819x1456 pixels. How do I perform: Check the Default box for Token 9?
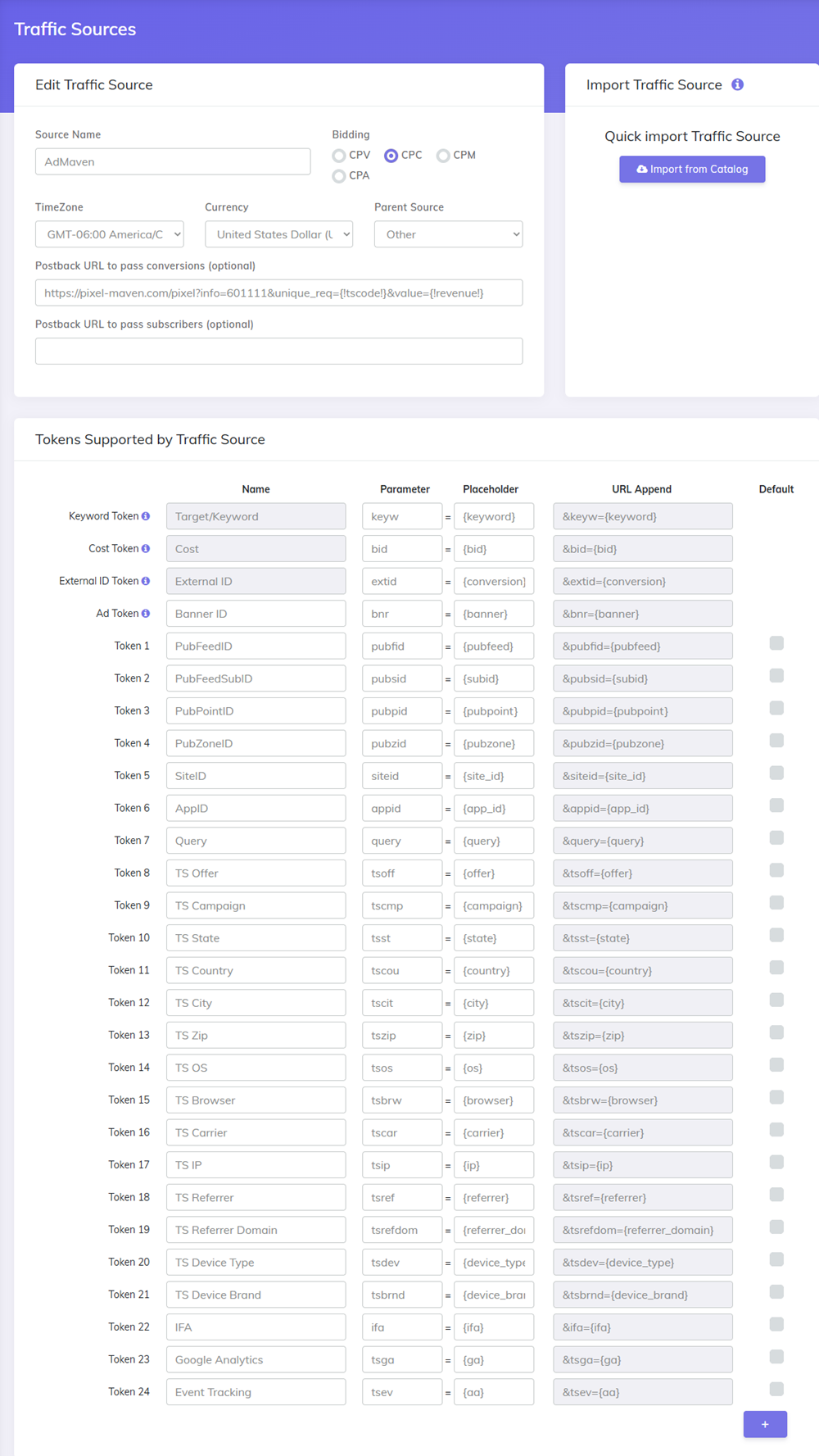(x=776, y=902)
